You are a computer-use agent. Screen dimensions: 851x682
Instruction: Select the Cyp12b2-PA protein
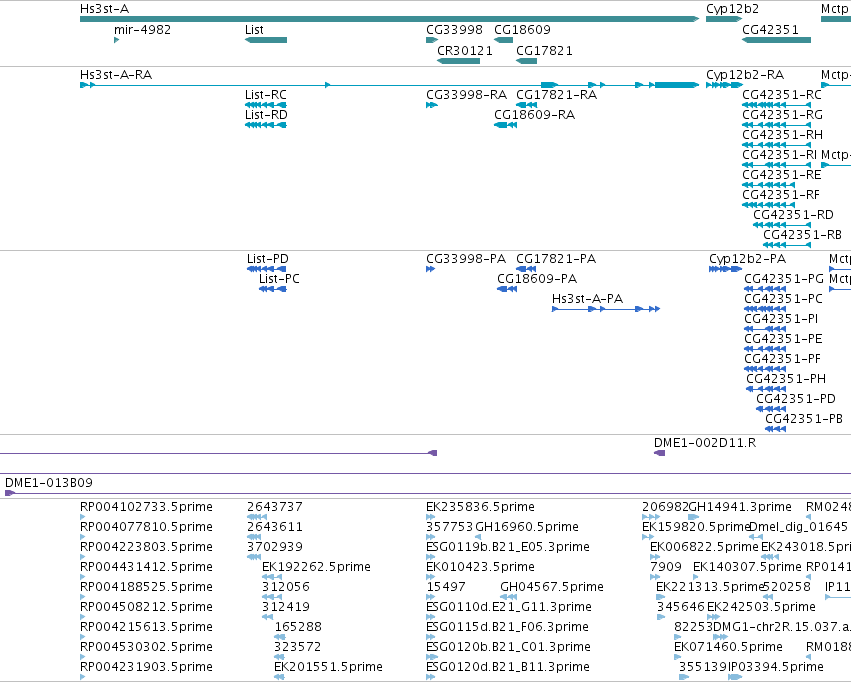[x=726, y=269]
